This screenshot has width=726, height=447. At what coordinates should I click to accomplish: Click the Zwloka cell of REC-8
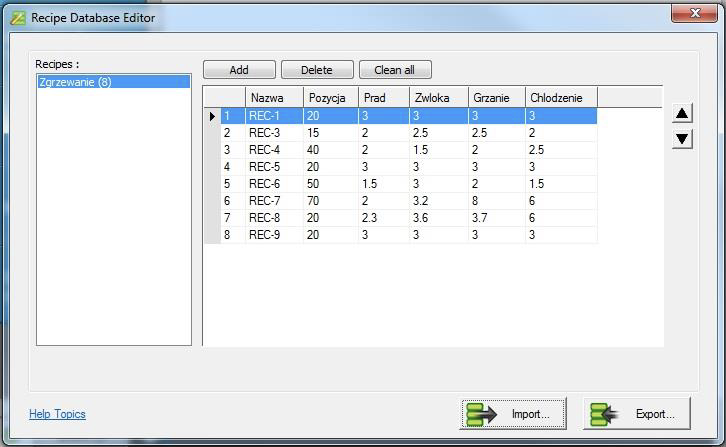point(438,218)
